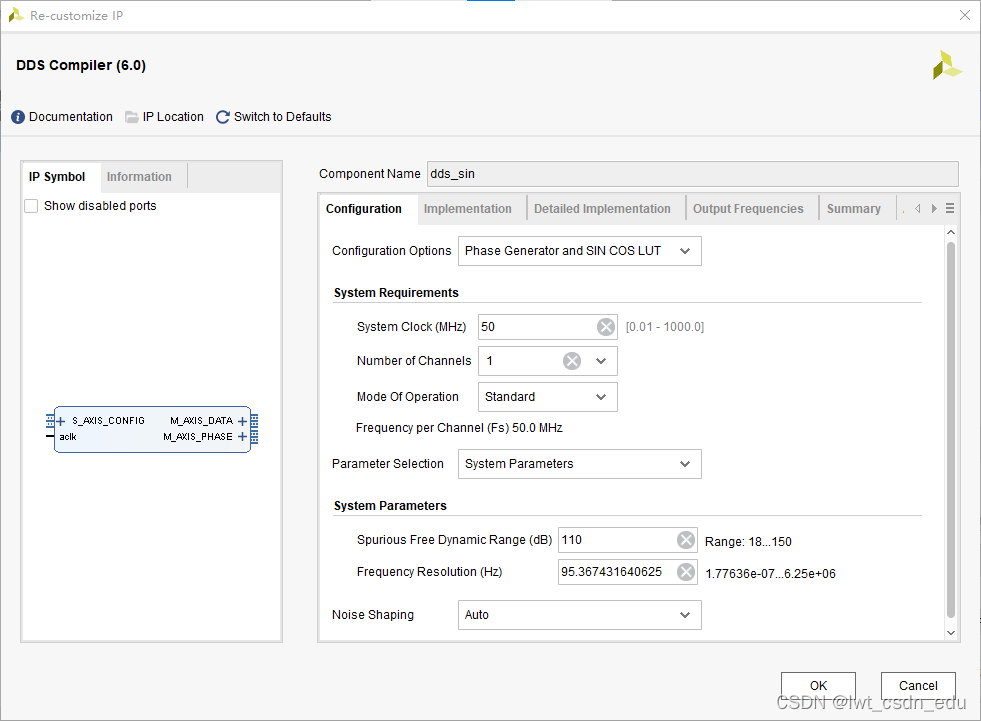
Task: Clear the Spurious Free Dynamic Range value
Action: click(686, 539)
